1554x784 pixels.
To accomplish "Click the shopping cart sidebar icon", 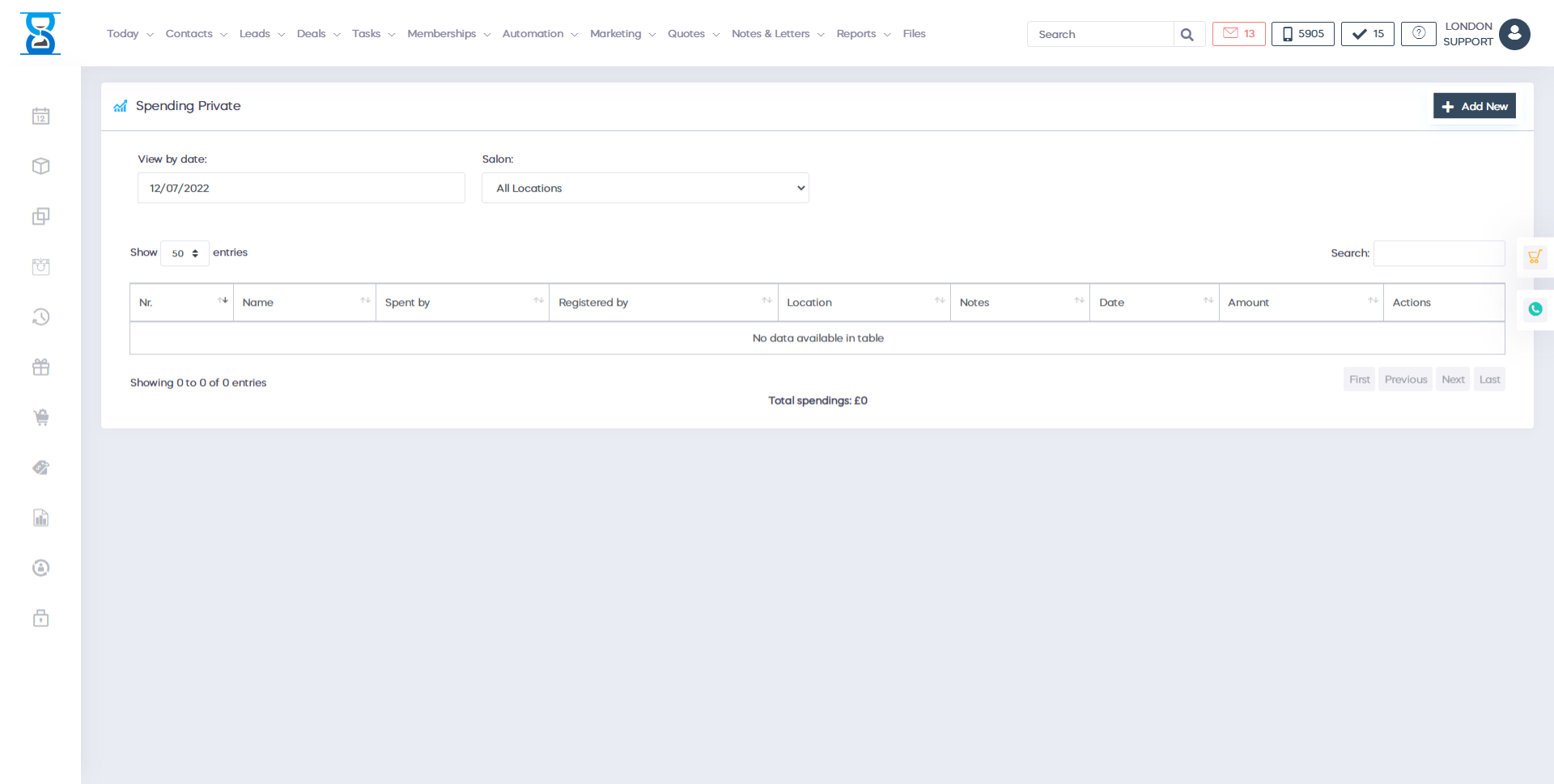I will 40,417.
